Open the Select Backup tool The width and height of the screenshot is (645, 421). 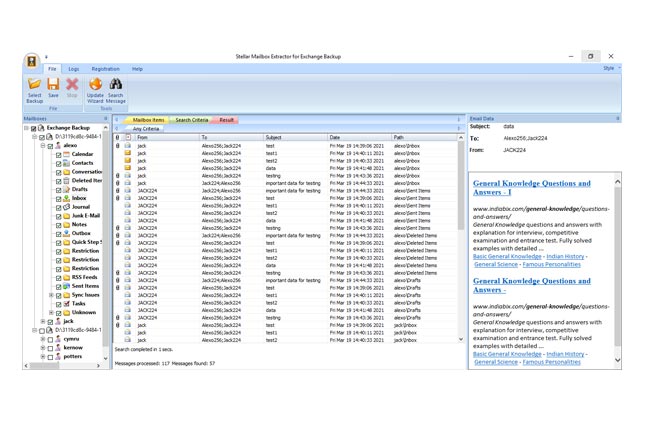point(35,90)
